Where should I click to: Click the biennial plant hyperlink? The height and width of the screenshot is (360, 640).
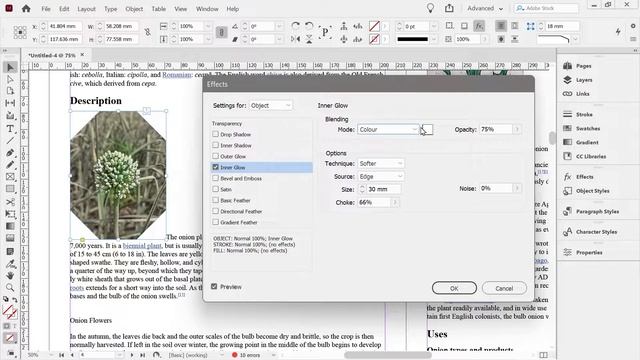click(142, 246)
